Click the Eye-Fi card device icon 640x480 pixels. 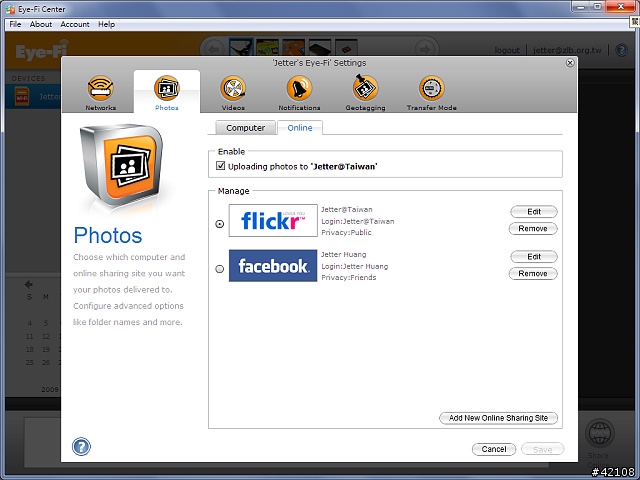pyautogui.click(x=22, y=97)
